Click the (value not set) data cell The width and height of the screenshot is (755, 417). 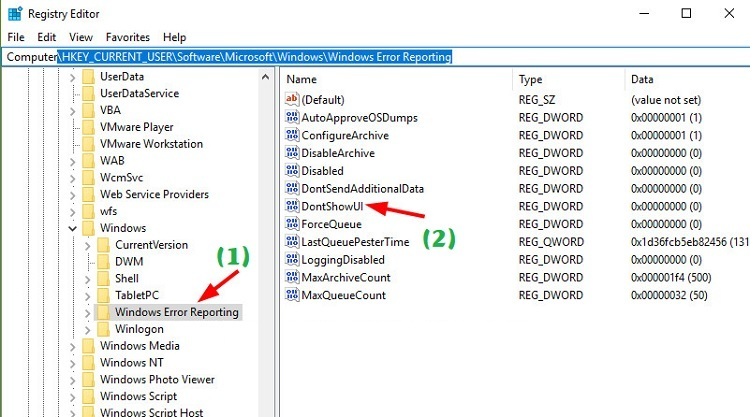coord(666,100)
